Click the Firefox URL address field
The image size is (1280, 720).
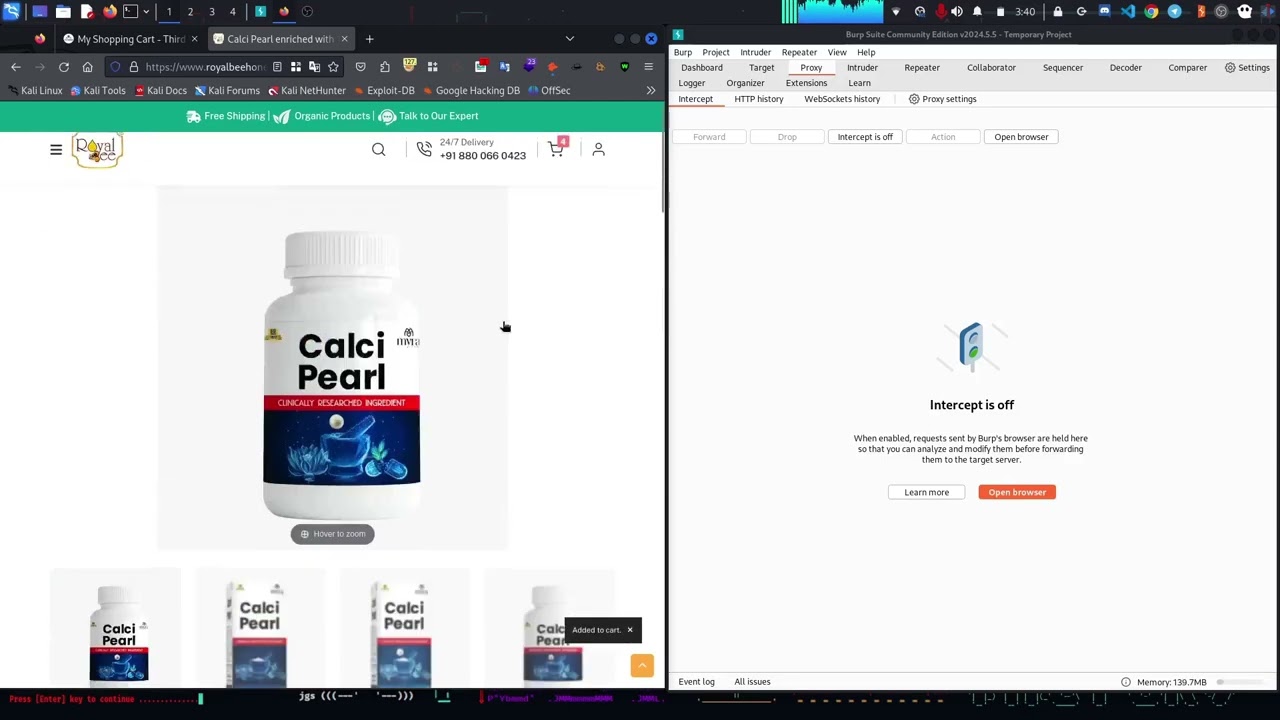click(205, 67)
